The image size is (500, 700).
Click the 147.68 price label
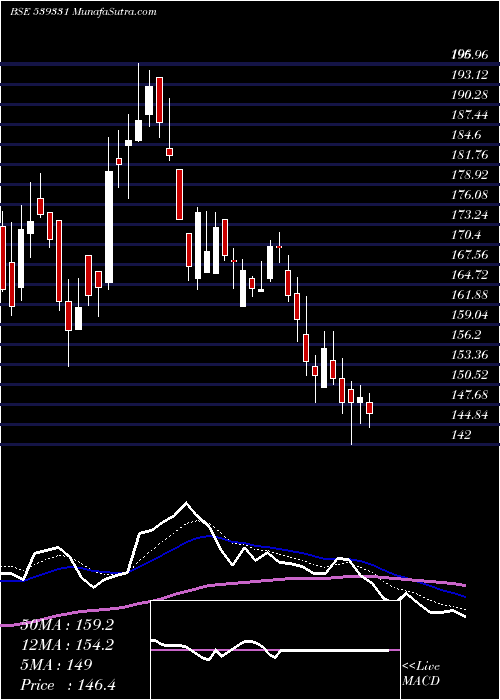click(469, 395)
